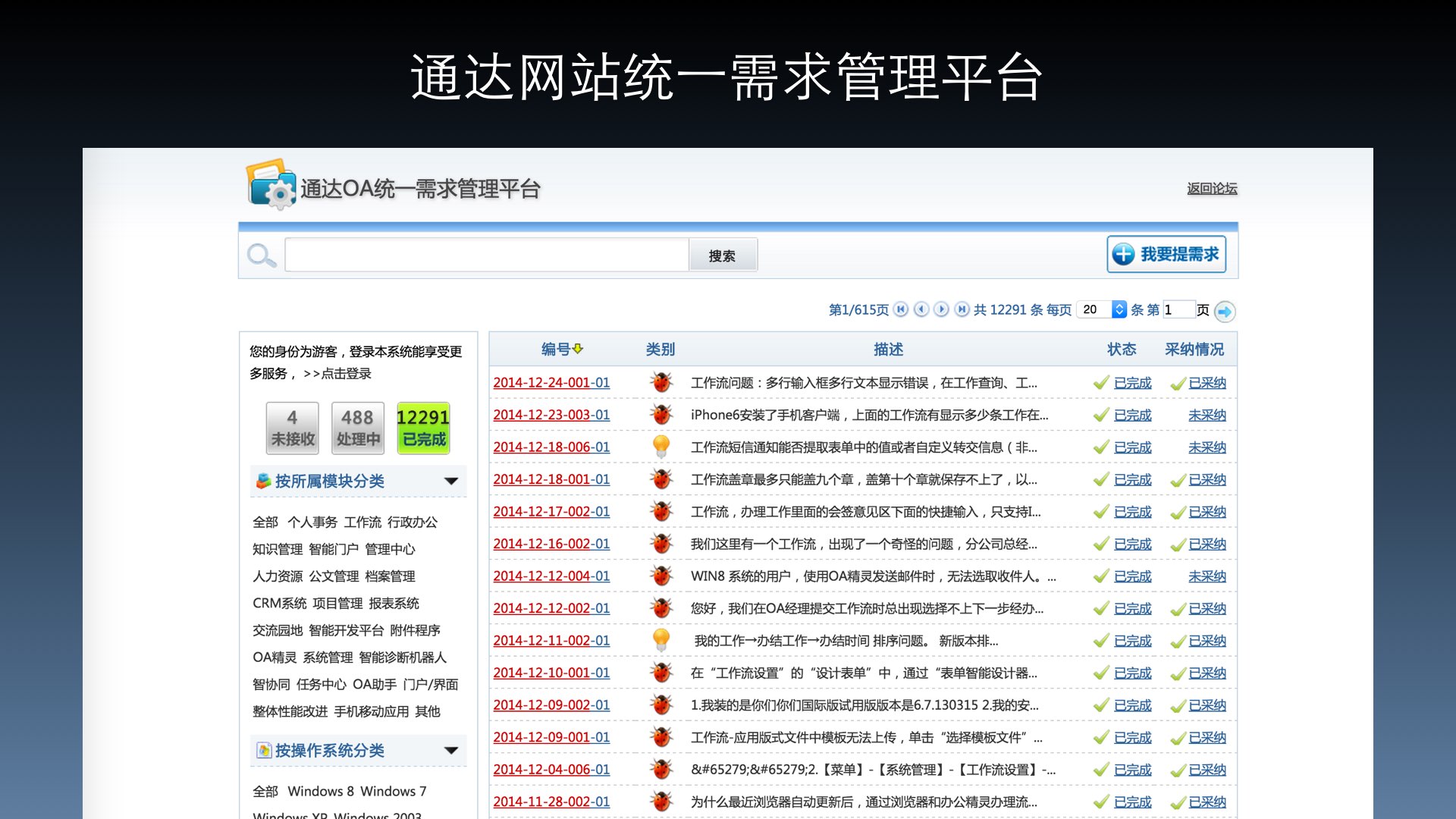
Task: Click bug icon in row 2014-12-12-004-01
Action: click(x=661, y=576)
